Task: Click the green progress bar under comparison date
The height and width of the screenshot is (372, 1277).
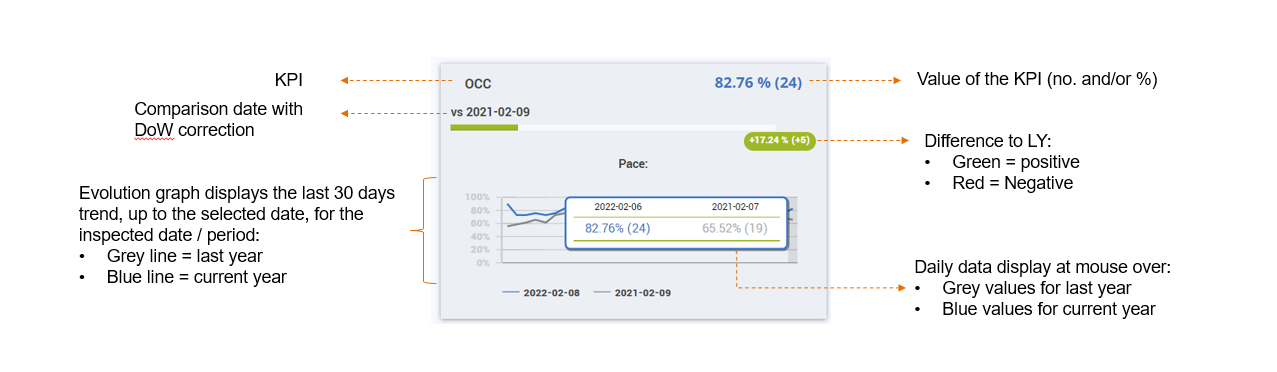Action: [x=484, y=127]
